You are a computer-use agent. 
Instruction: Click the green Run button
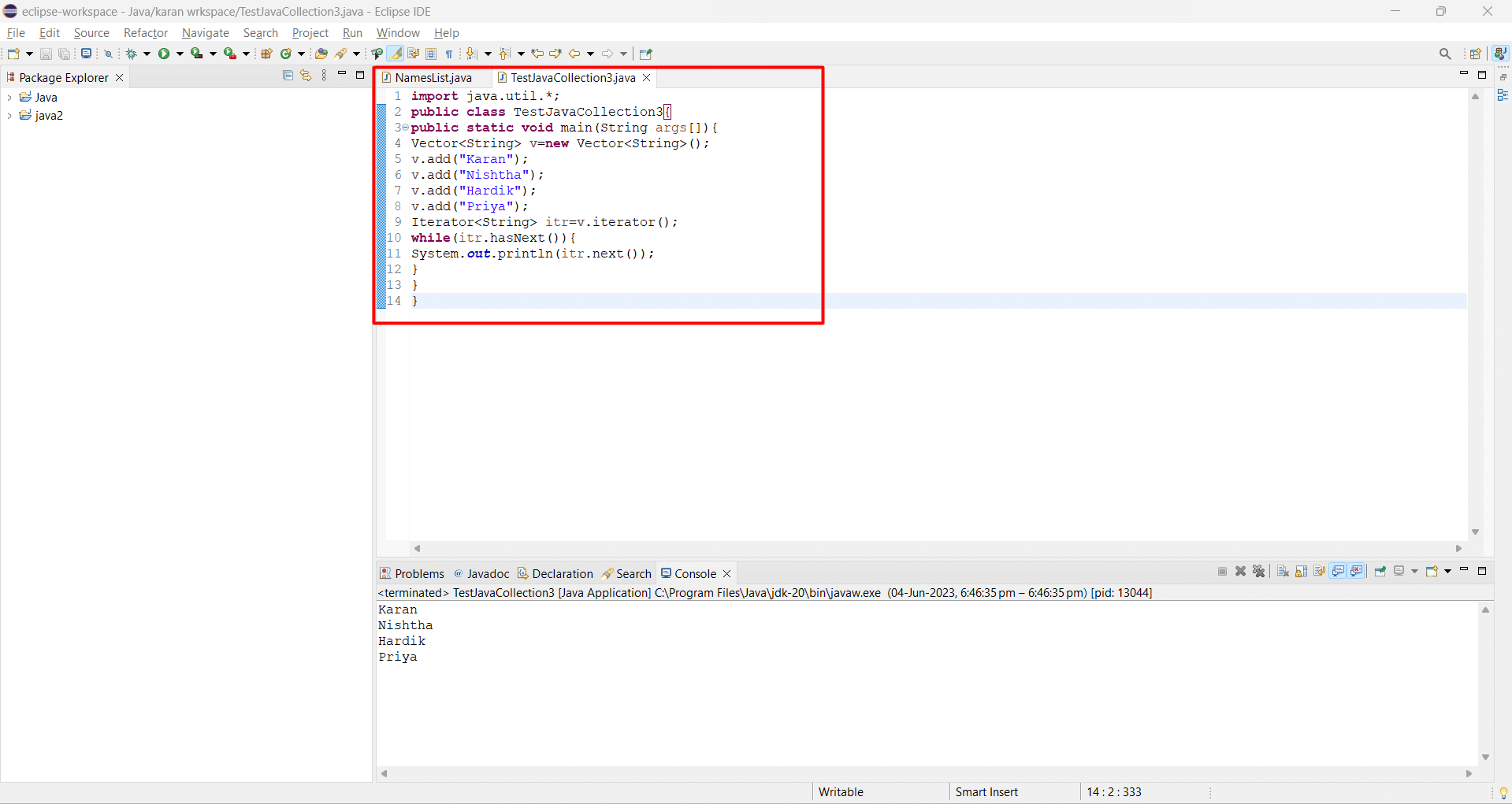164,54
